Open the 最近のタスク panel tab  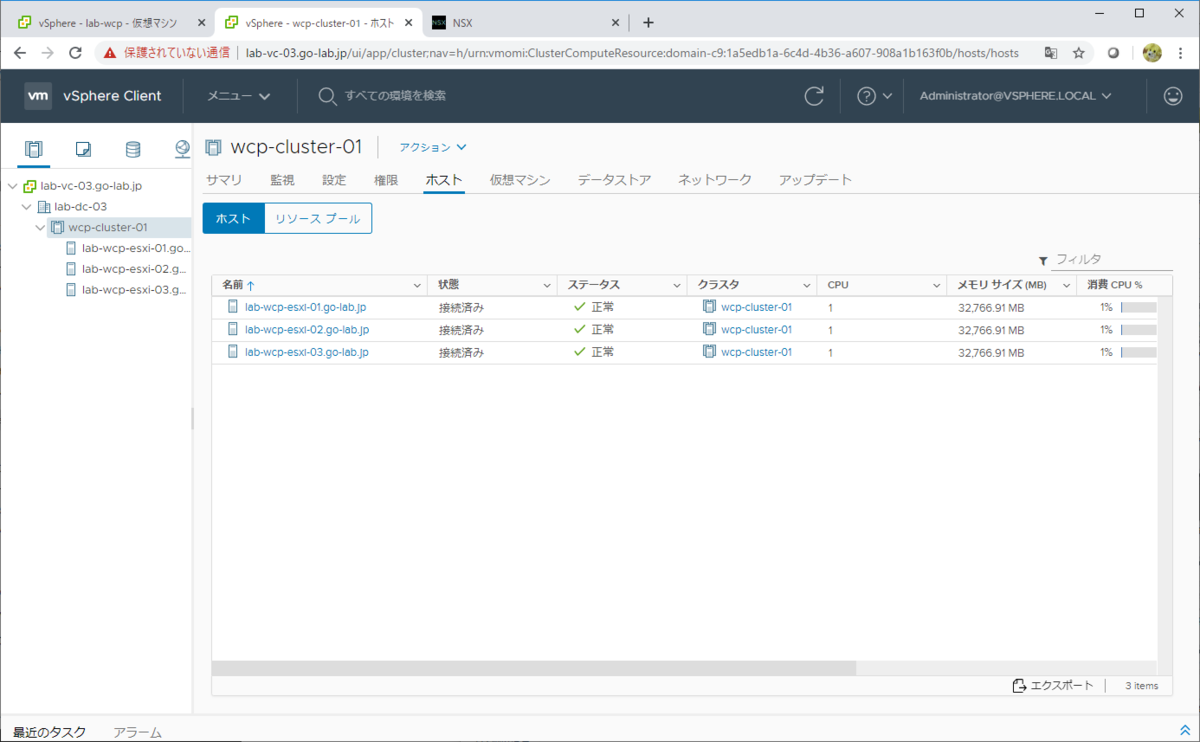tap(50, 732)
